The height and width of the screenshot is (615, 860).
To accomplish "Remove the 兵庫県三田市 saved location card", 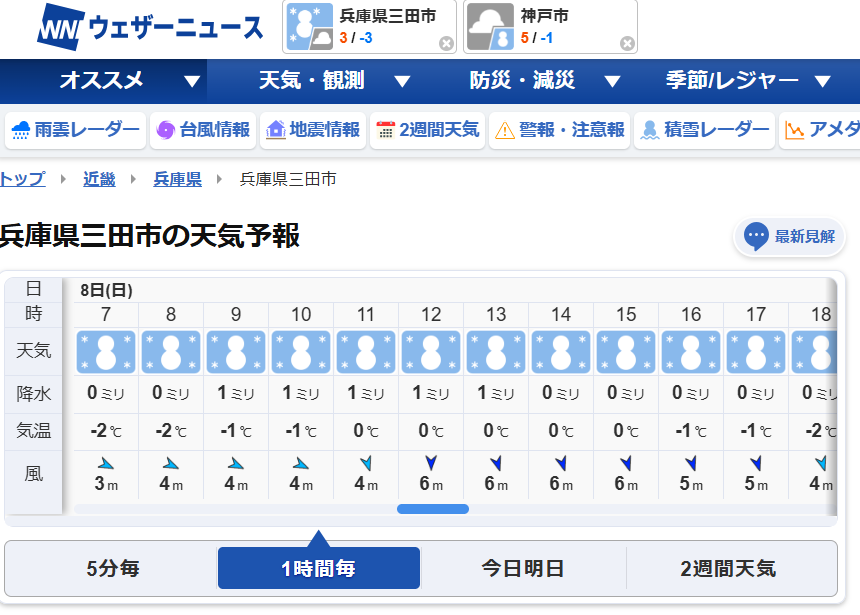I will [446, 44].
